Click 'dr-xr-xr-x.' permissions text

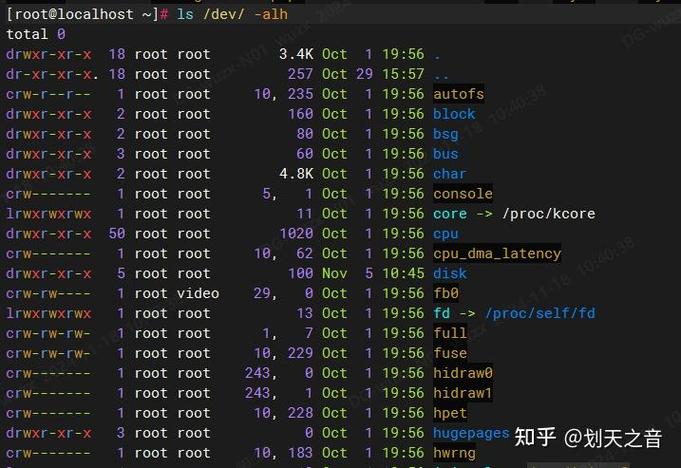(53, 74)
